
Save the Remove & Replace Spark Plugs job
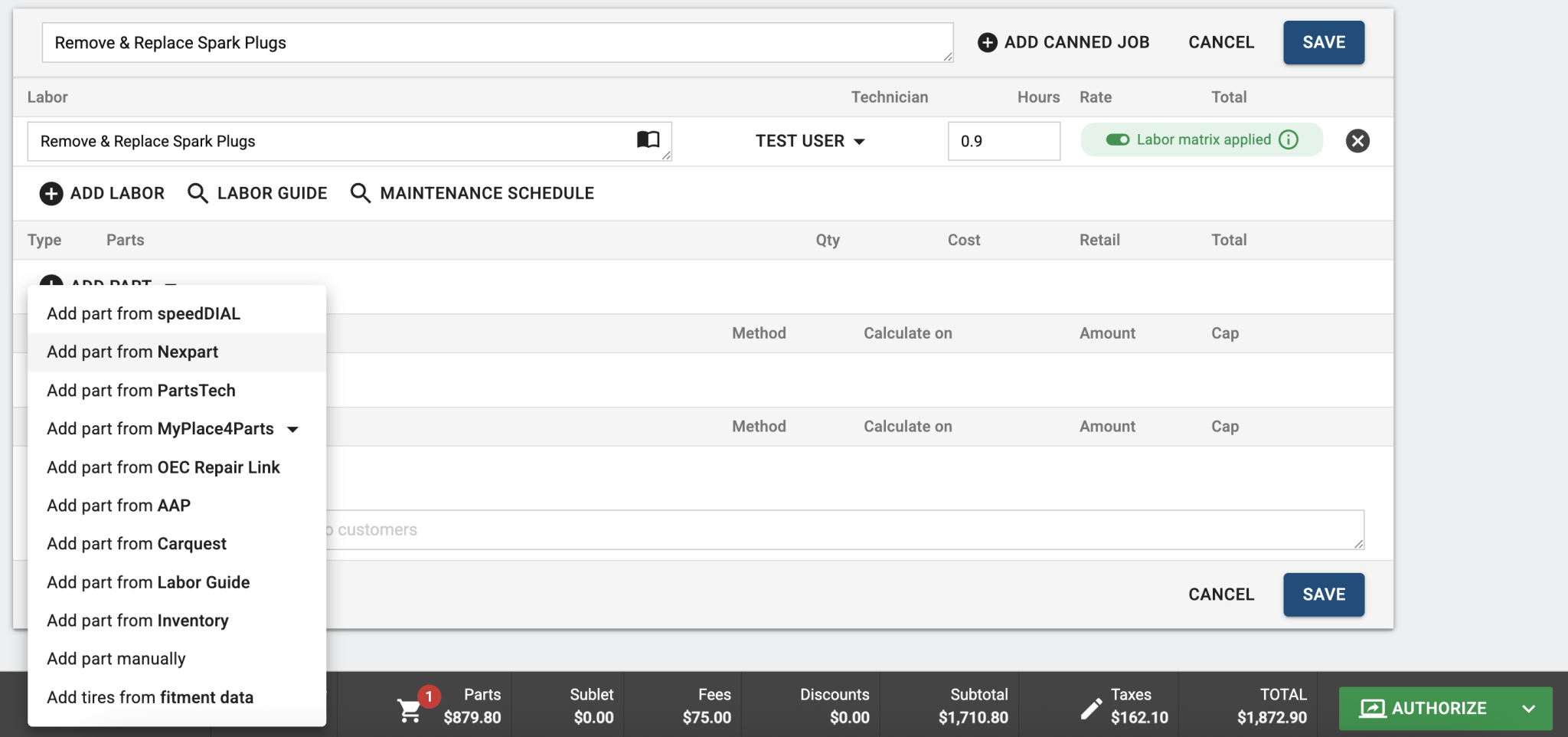(1323, 42)
